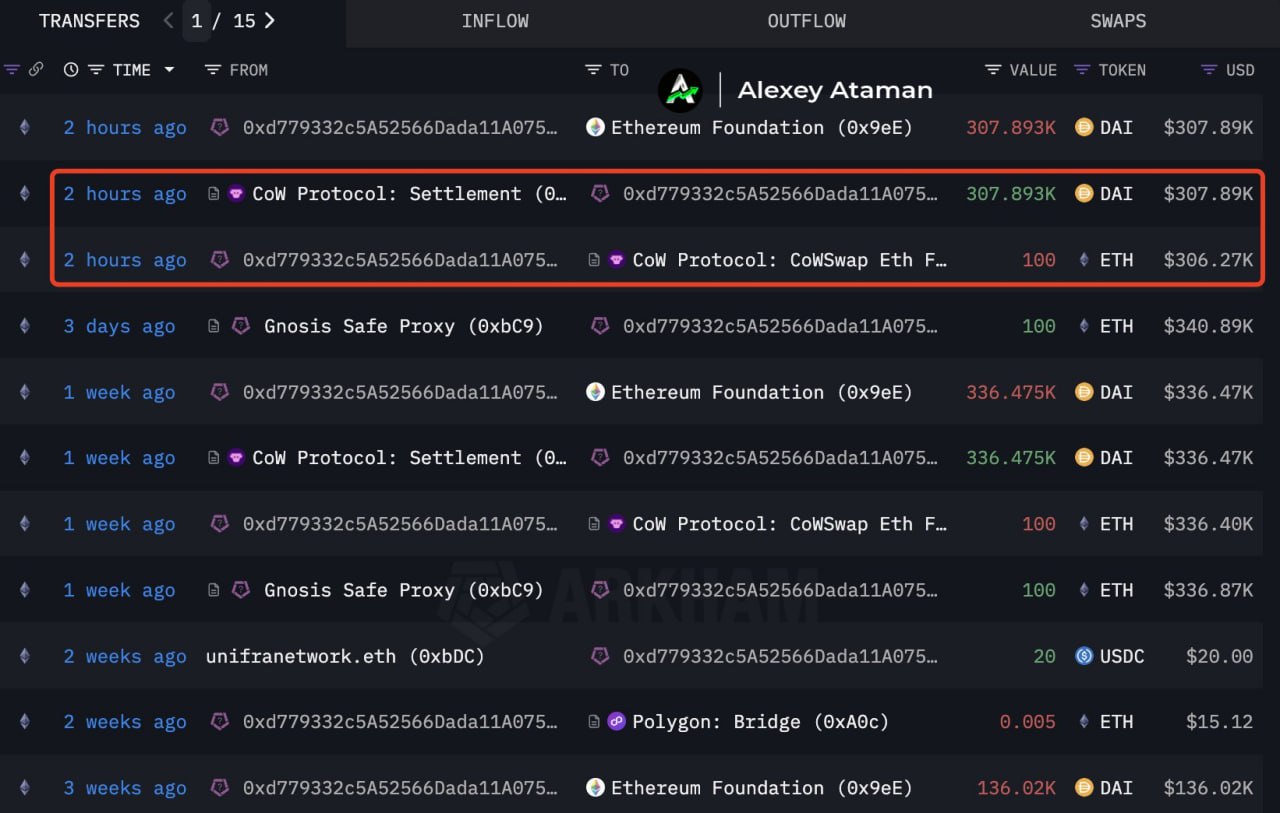Open Gnosis Safe Proxy in the $340.89K row
Viewport: 1280px width, 813px height.
click(x=404, y=326)
